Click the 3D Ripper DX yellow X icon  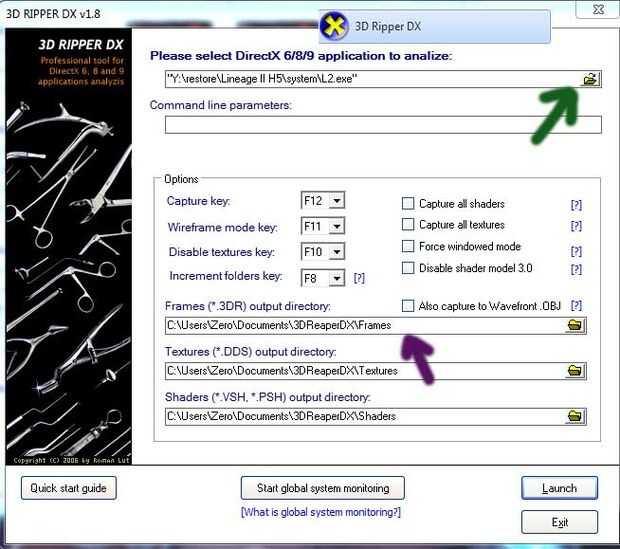click(334, 26)
